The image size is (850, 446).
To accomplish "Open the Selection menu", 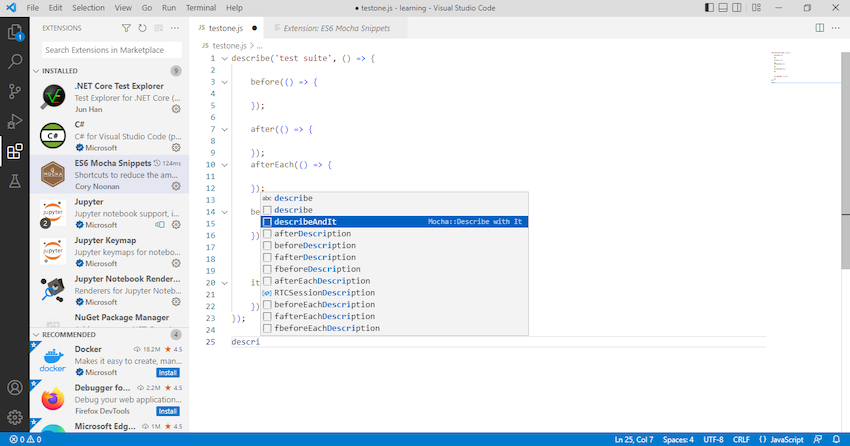I will click(88, 8).
